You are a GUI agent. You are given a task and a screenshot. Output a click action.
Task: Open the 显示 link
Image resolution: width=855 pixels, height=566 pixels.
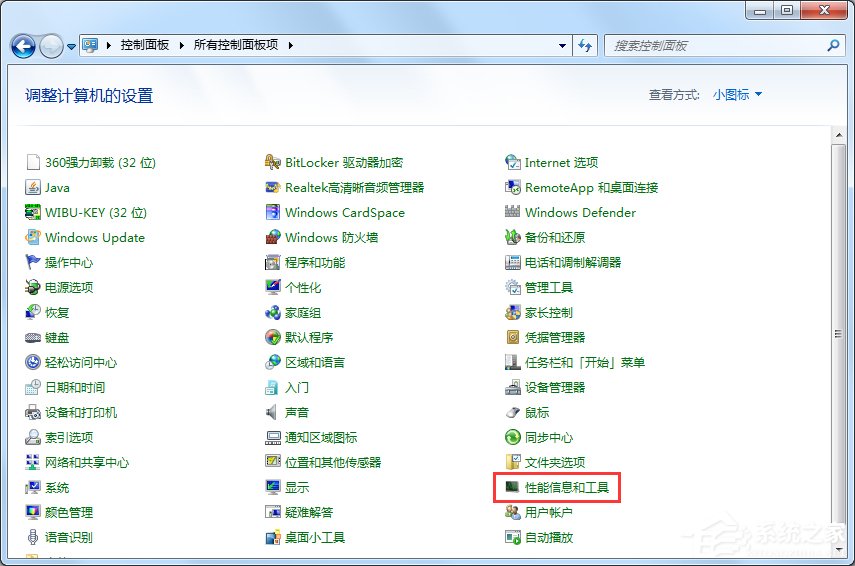click(x=297, y=487)
